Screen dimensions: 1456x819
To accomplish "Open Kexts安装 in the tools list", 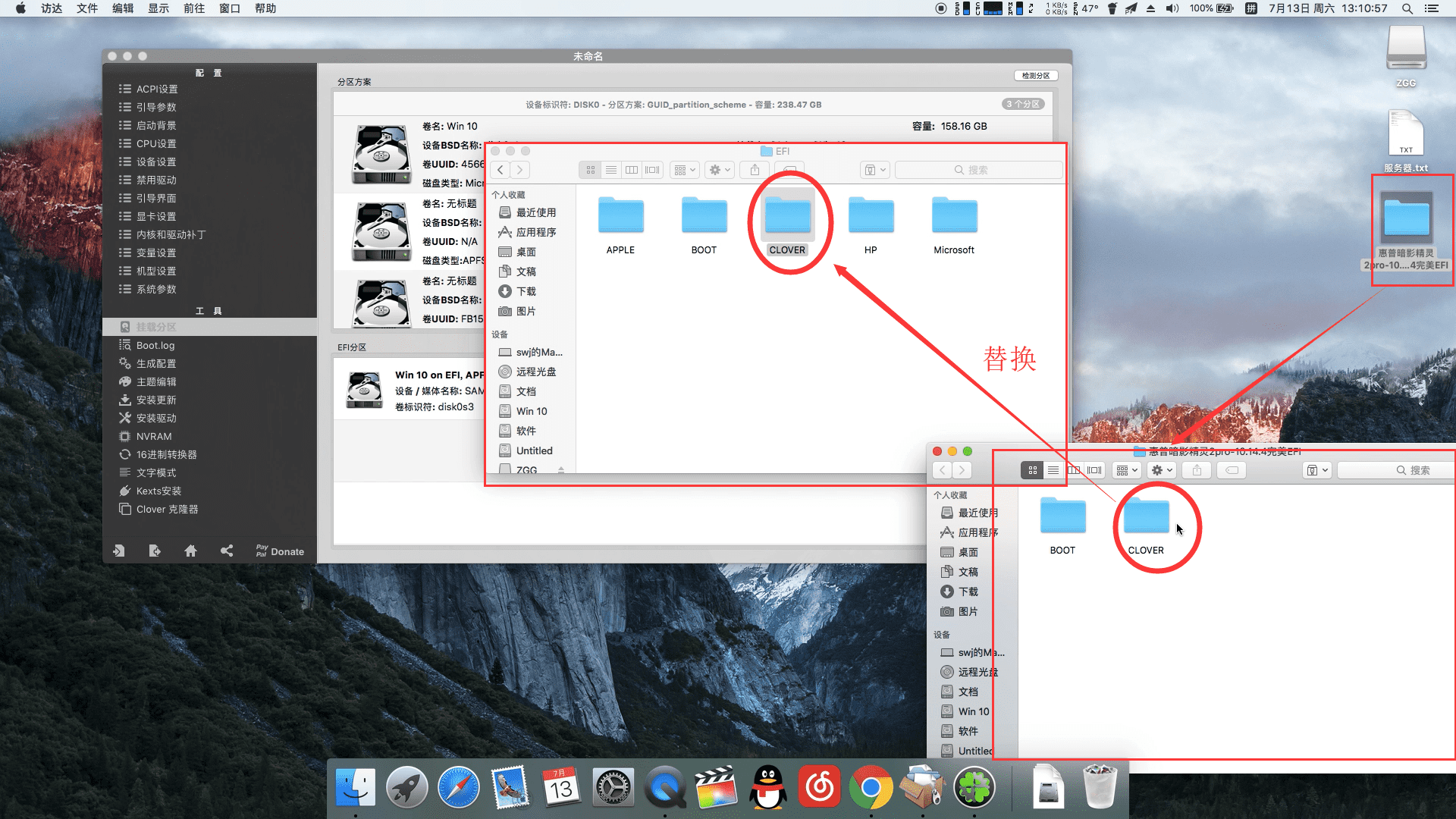I will pos(158,491).
